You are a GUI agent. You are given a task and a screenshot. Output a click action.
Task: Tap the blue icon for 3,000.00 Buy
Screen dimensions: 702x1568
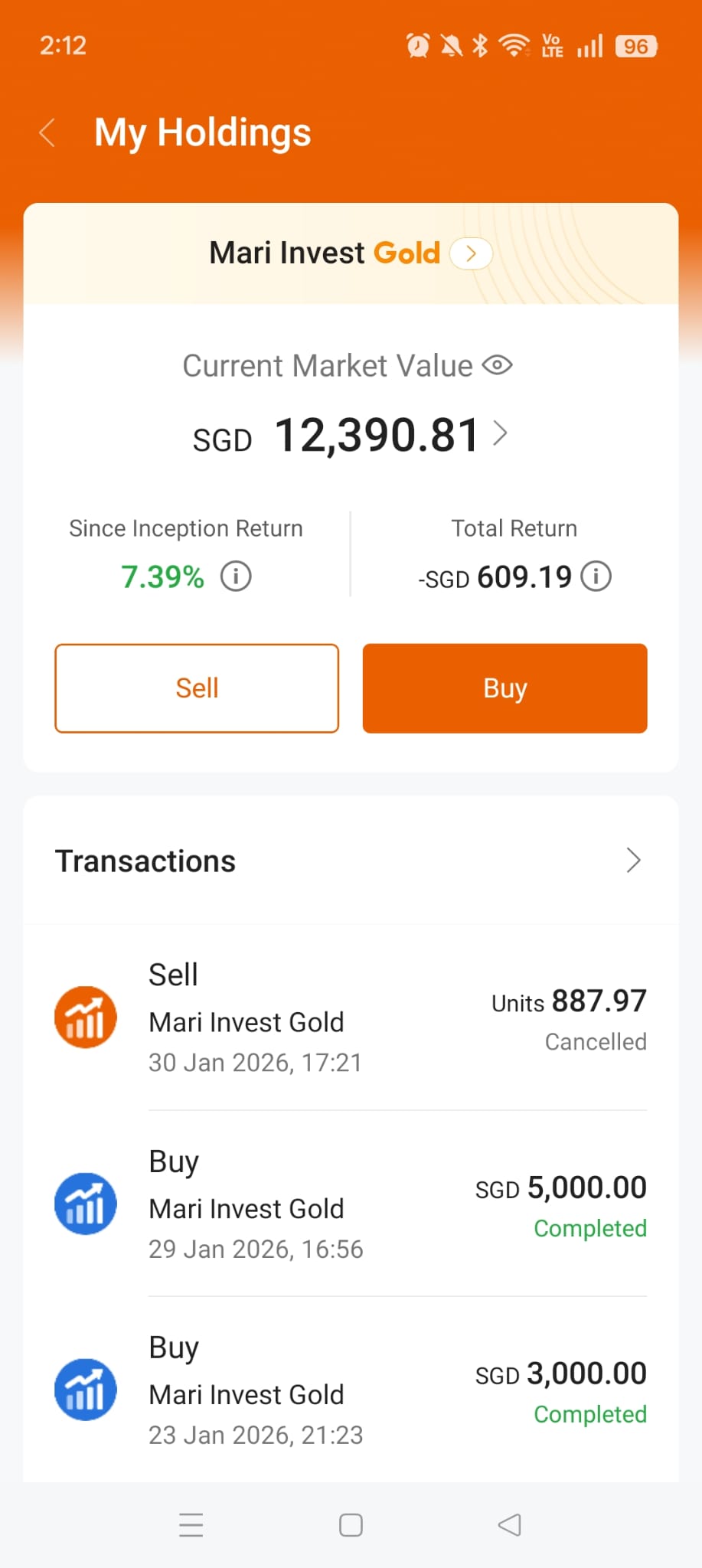[x=86, y=1390]
